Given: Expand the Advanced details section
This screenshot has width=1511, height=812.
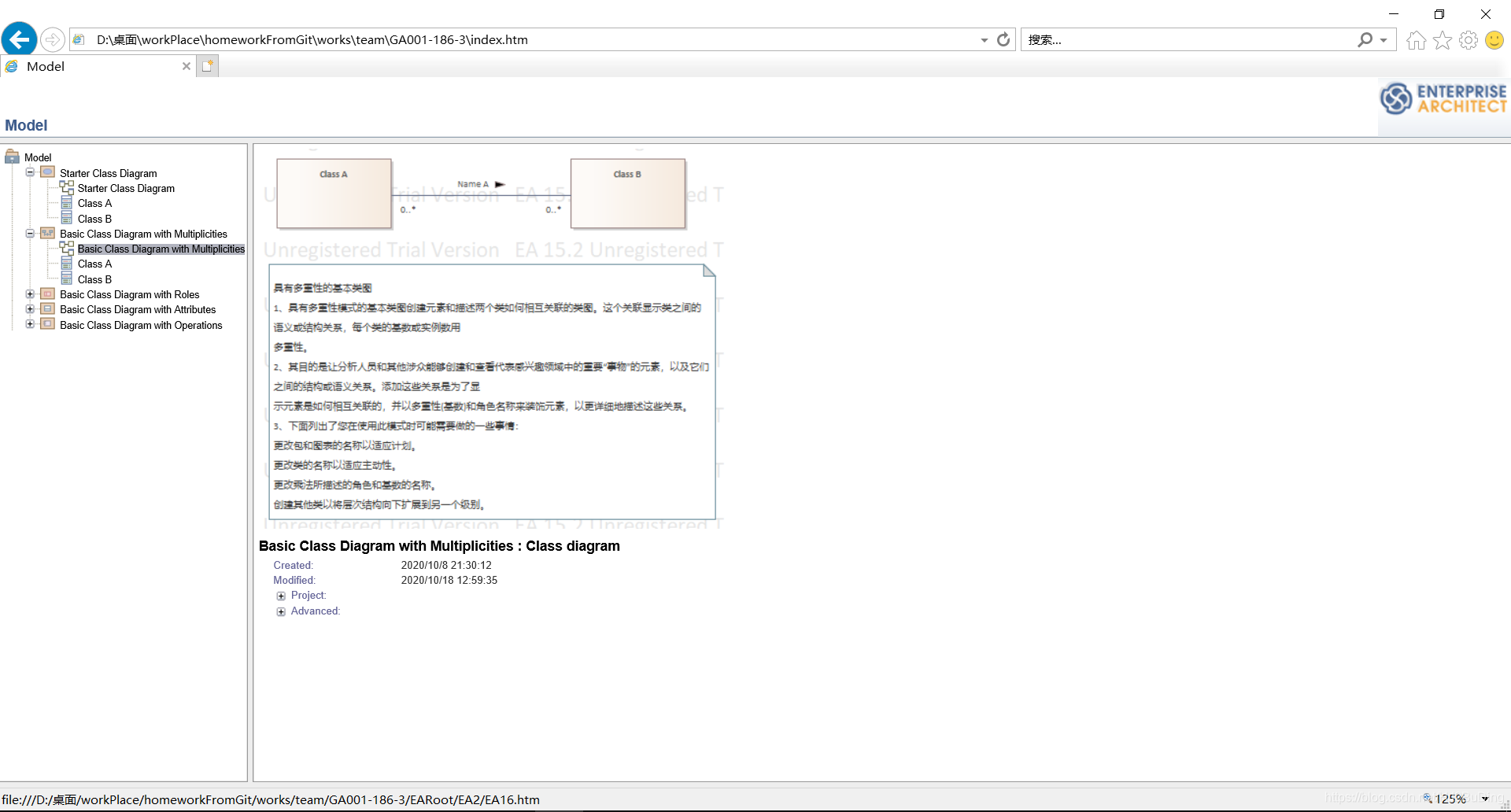Looking at the screenshot, I should click(x=281, y=611).
